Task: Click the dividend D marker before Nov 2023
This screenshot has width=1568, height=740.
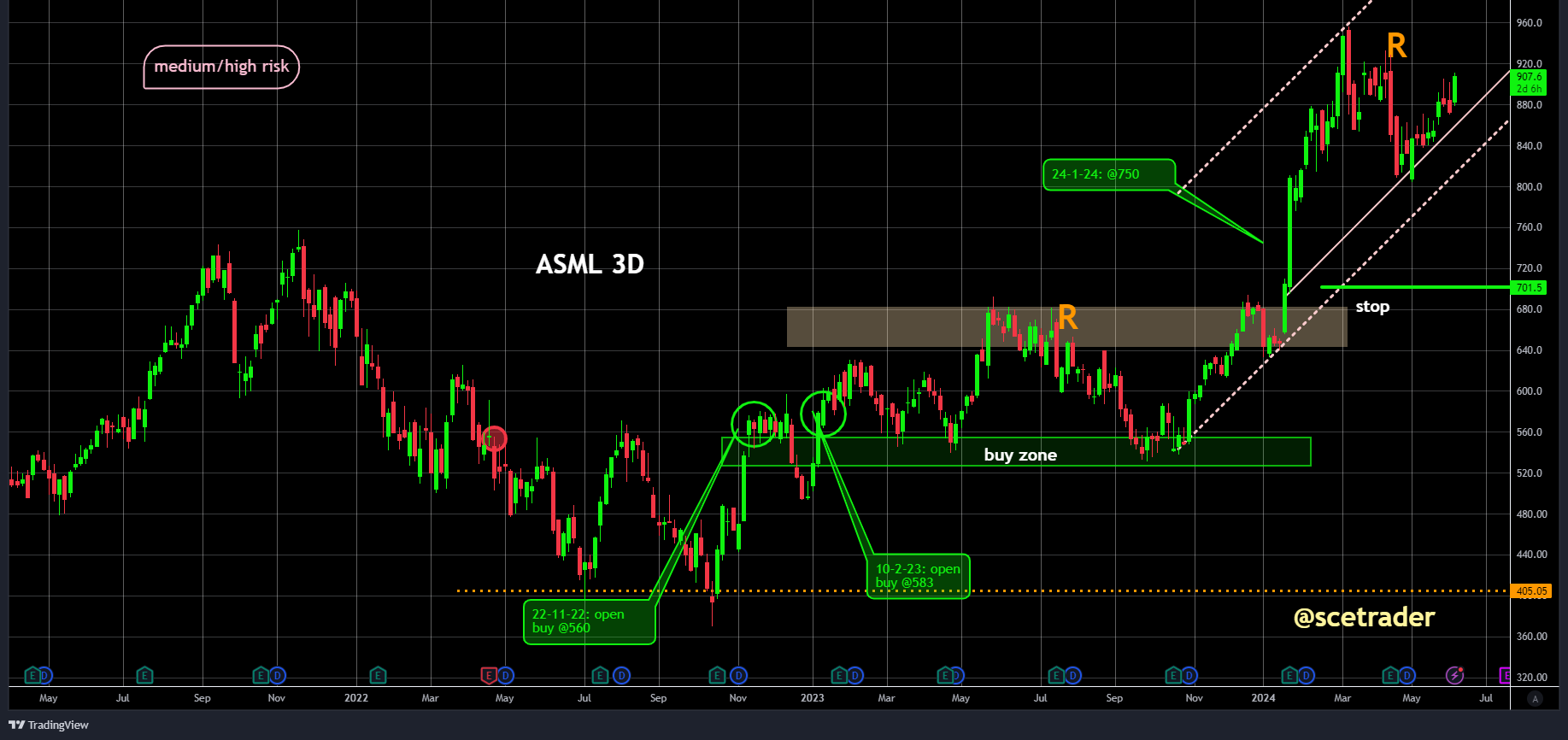Action: (1189, 676)
